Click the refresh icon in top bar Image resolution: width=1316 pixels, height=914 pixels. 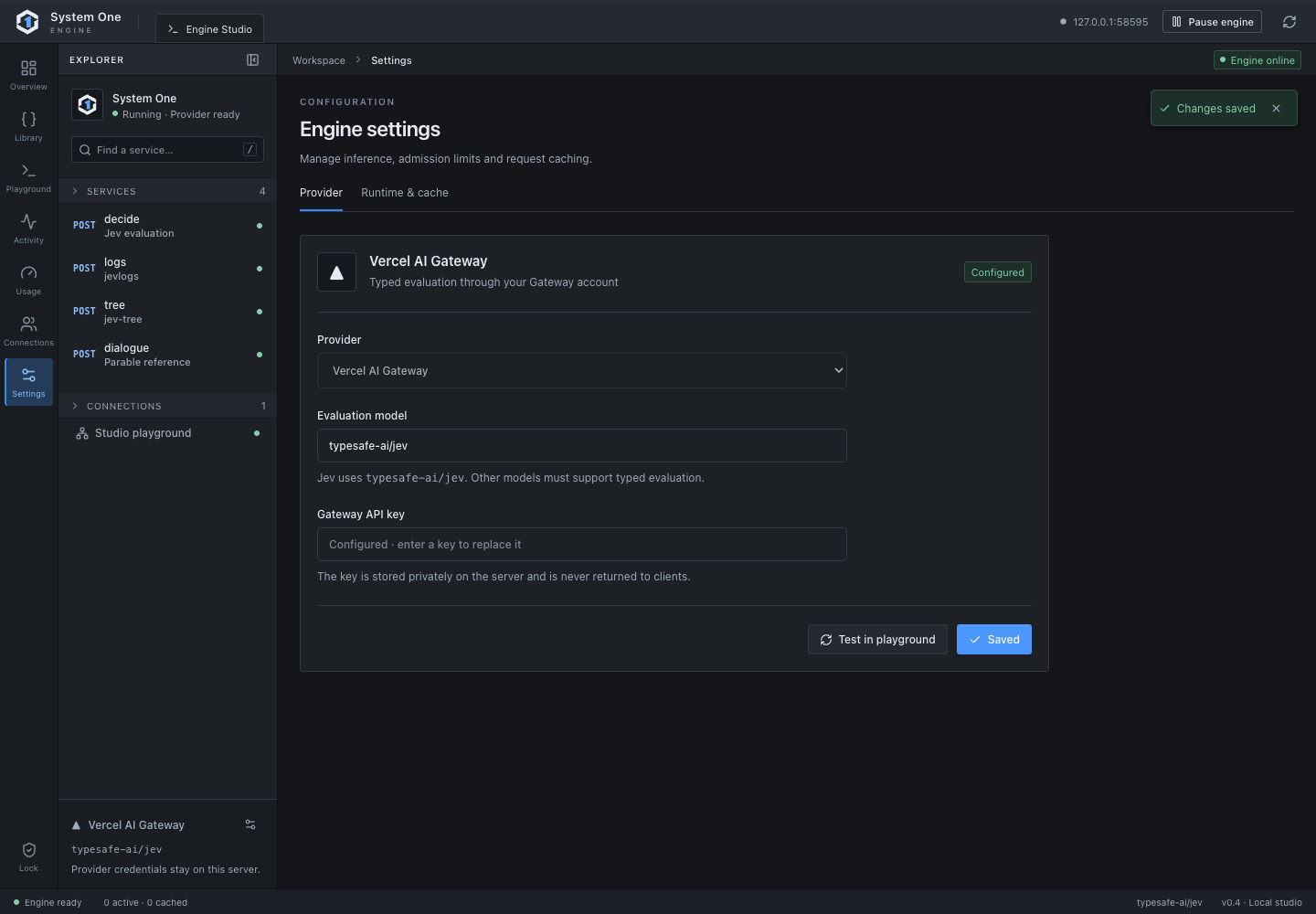(x=1289, y=22)
